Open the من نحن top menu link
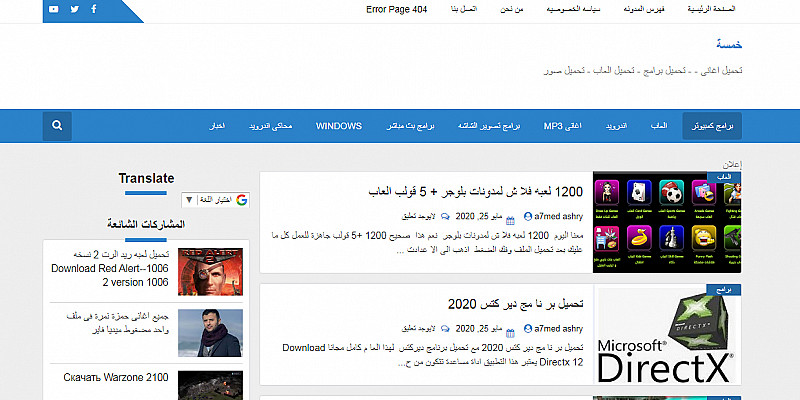The image size is (800, 400). click(512, 10)
